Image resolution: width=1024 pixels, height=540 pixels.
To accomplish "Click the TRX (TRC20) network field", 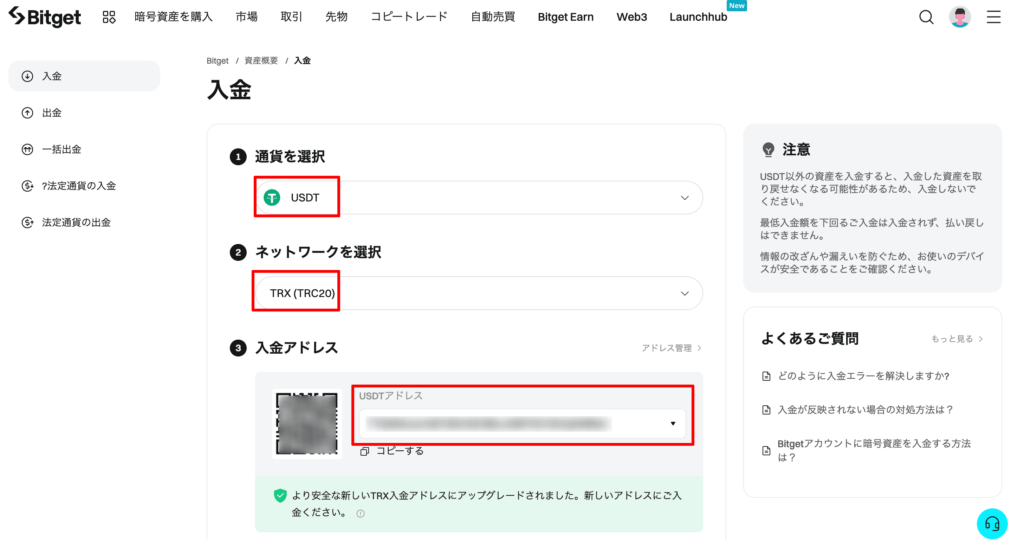I will coord(479,294).
